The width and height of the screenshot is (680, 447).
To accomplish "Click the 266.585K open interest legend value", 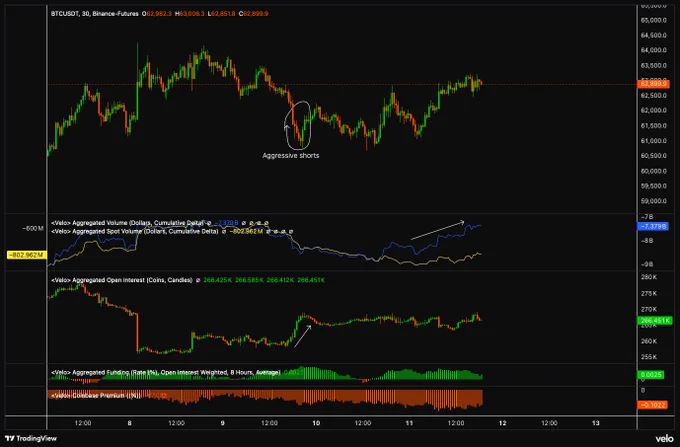I will (249, 280).
